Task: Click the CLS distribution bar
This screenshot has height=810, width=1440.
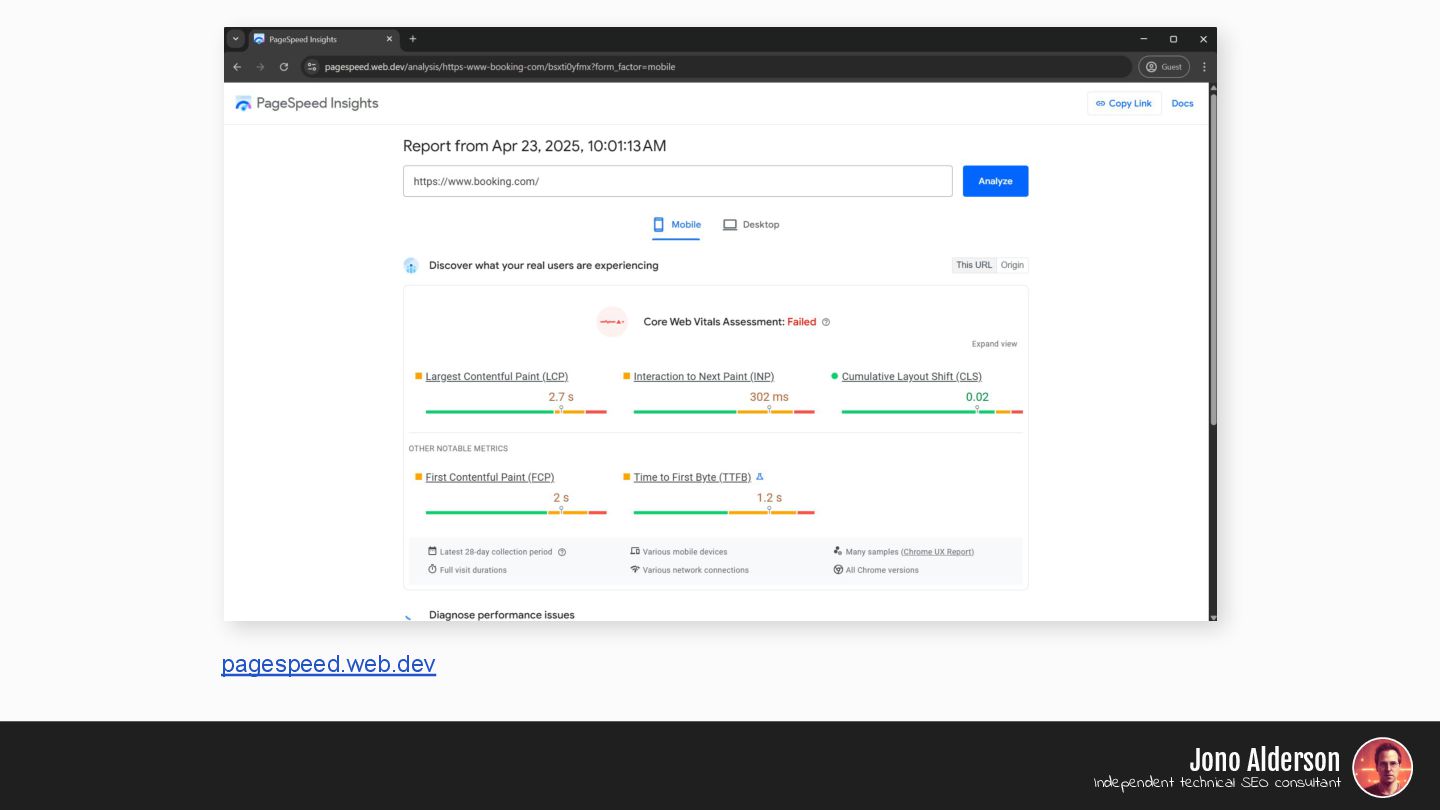Action: coord(932,411)
